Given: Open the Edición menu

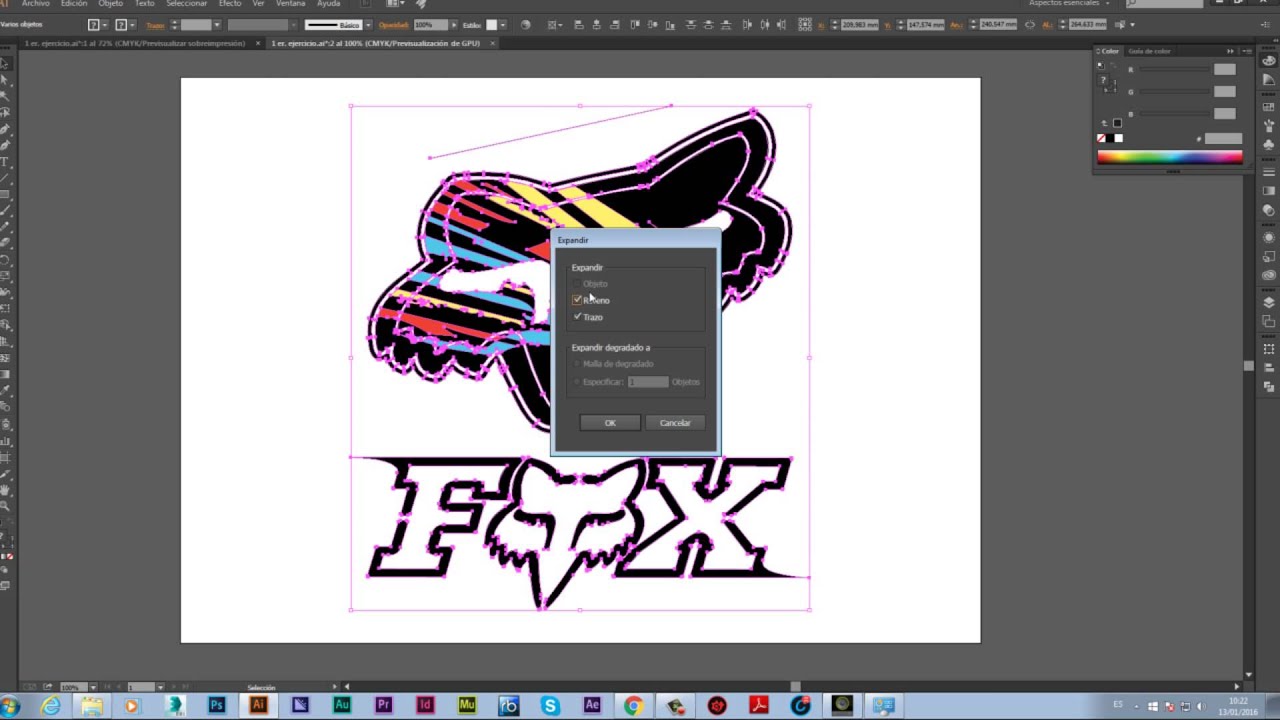Looking at the screenshot, I should coord(74,4).
